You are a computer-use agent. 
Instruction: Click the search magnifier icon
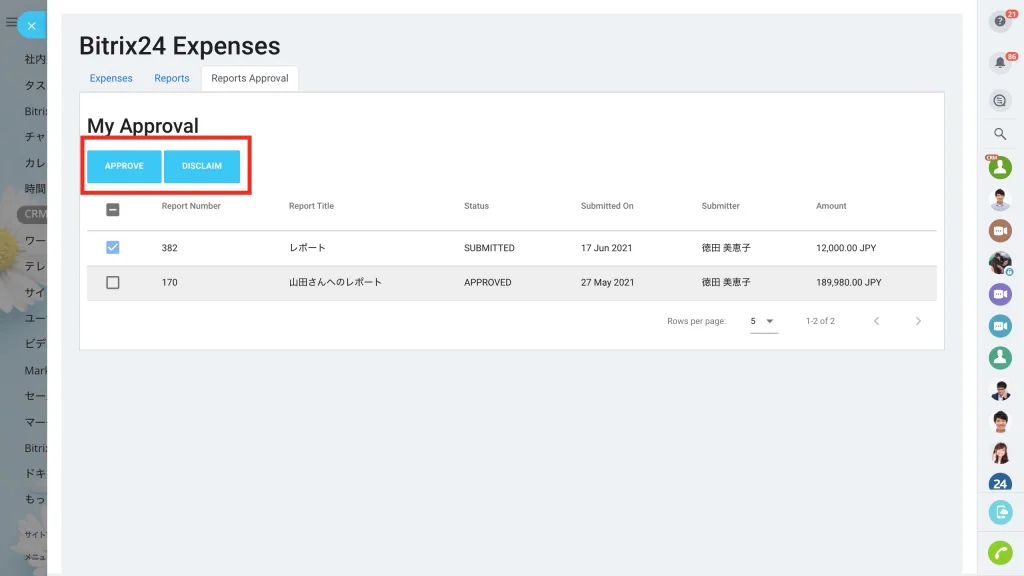(1000, 134)
